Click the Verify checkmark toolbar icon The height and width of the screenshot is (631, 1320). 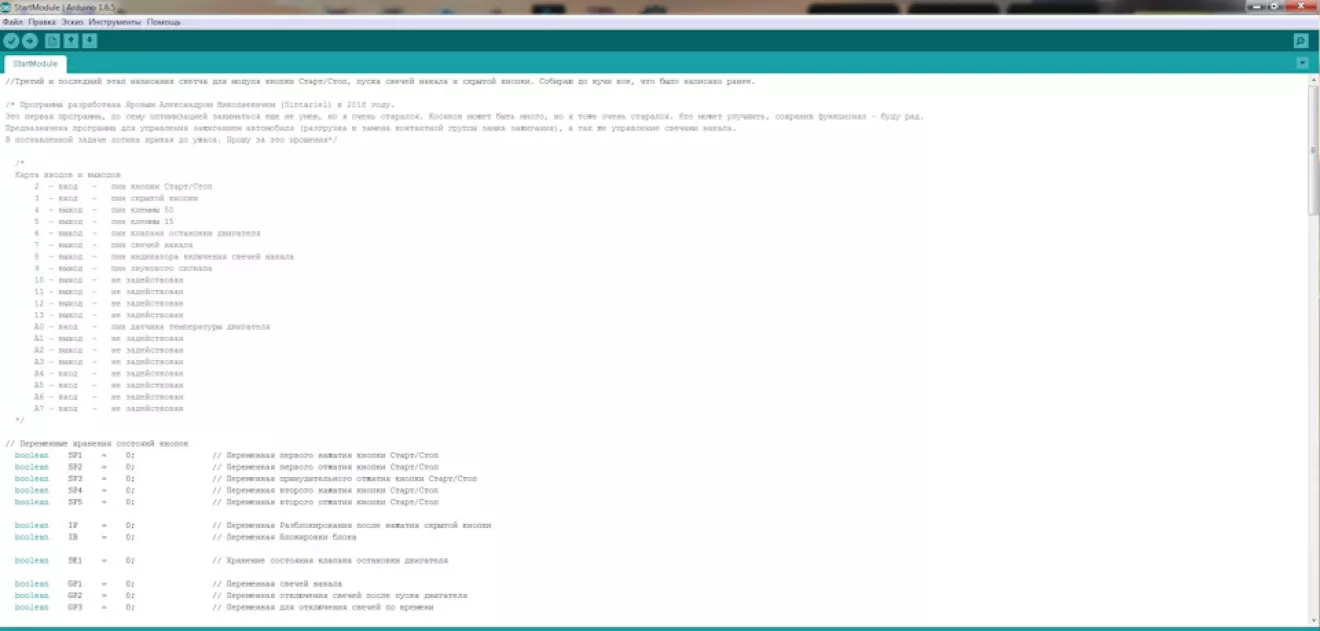[11, 41]
